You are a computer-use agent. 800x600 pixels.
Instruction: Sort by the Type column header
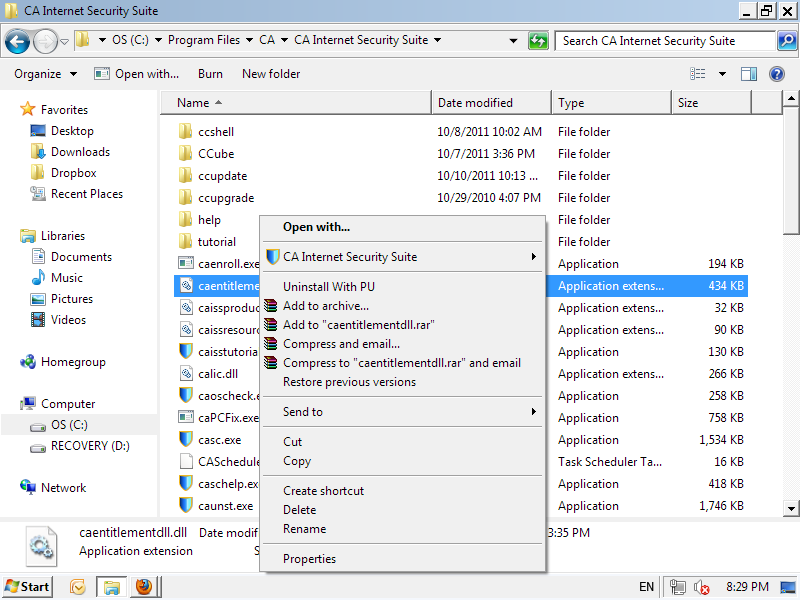pyautogui.click(x=611, y=103)
